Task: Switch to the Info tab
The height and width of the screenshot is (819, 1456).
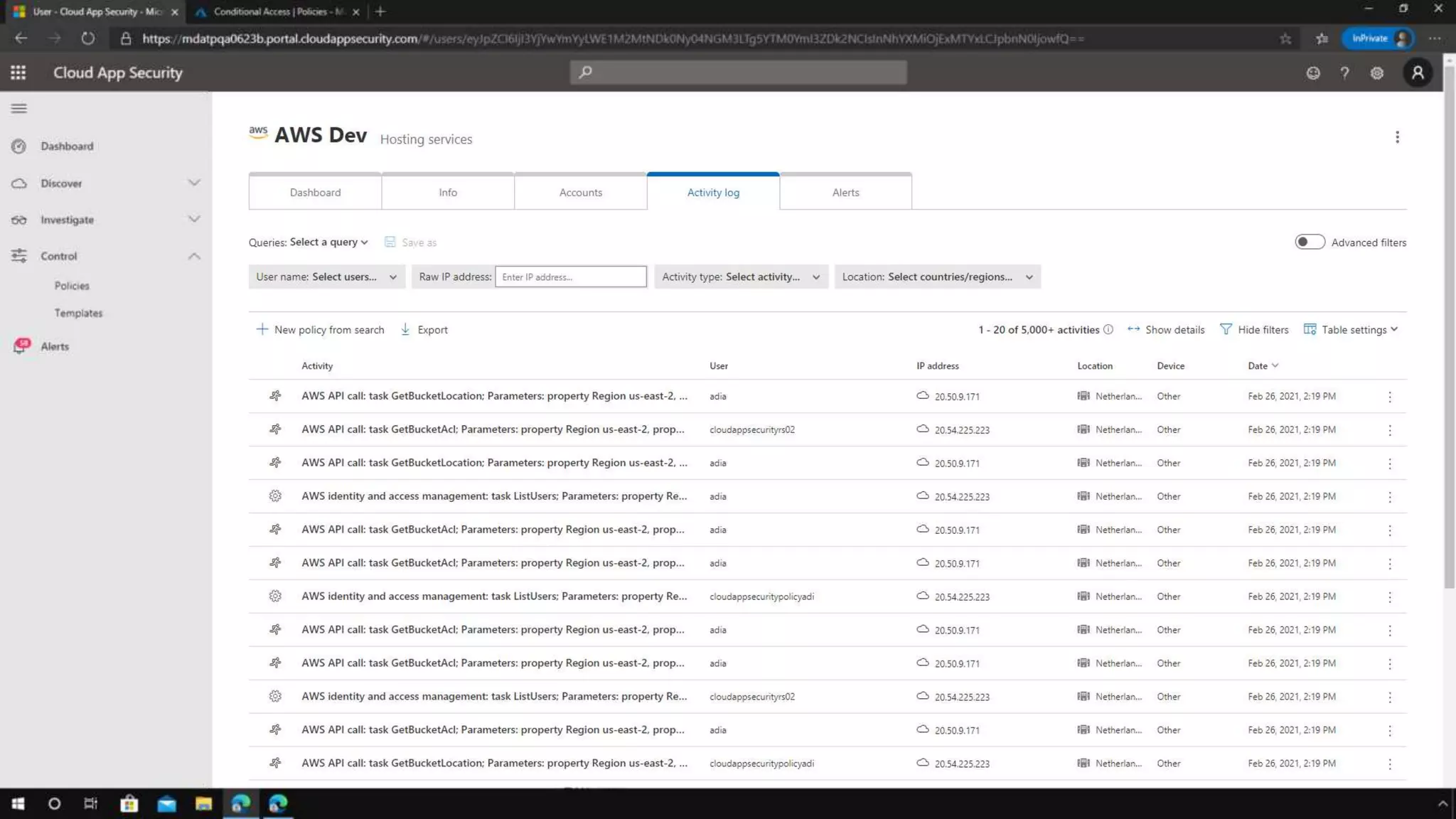Action: (448, 192)
